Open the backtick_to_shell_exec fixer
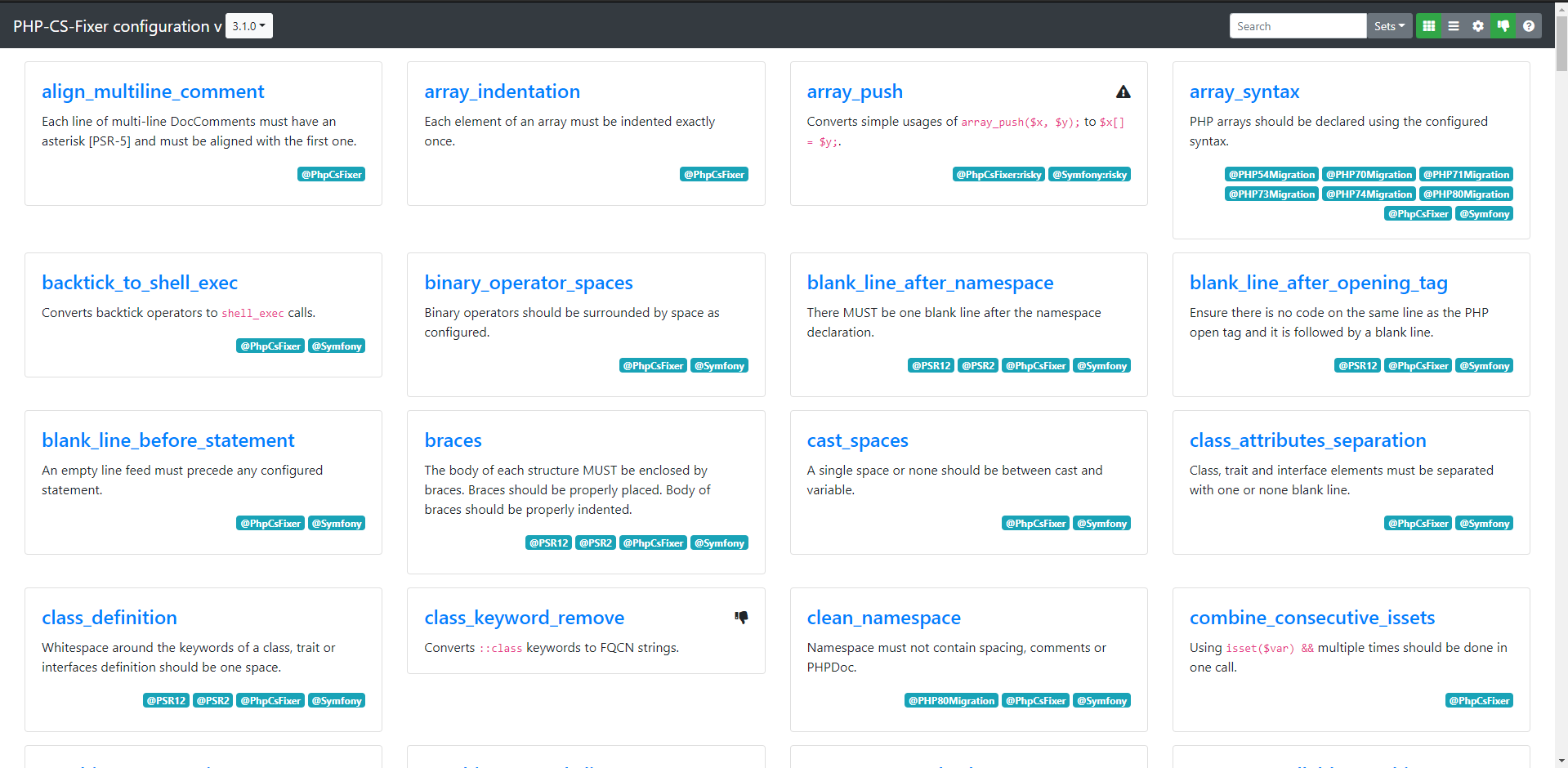Screen dimensions: 1568x768 pos(140,283)
